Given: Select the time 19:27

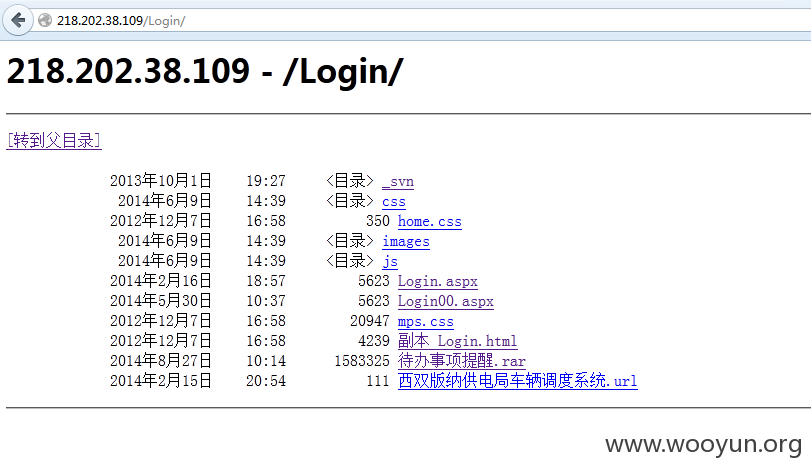Looking at the screenshot, I should tap(266, 181).
